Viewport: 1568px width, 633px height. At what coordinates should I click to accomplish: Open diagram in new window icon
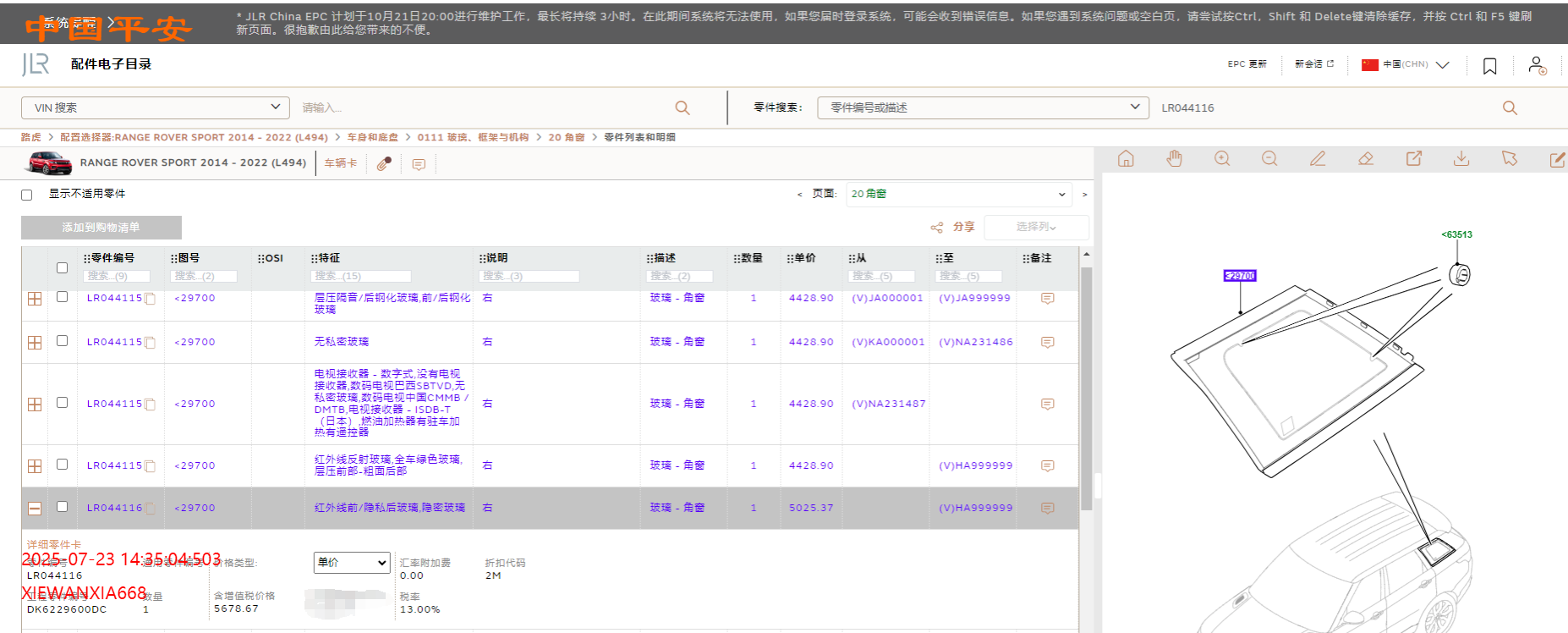tap(1414, 159)
